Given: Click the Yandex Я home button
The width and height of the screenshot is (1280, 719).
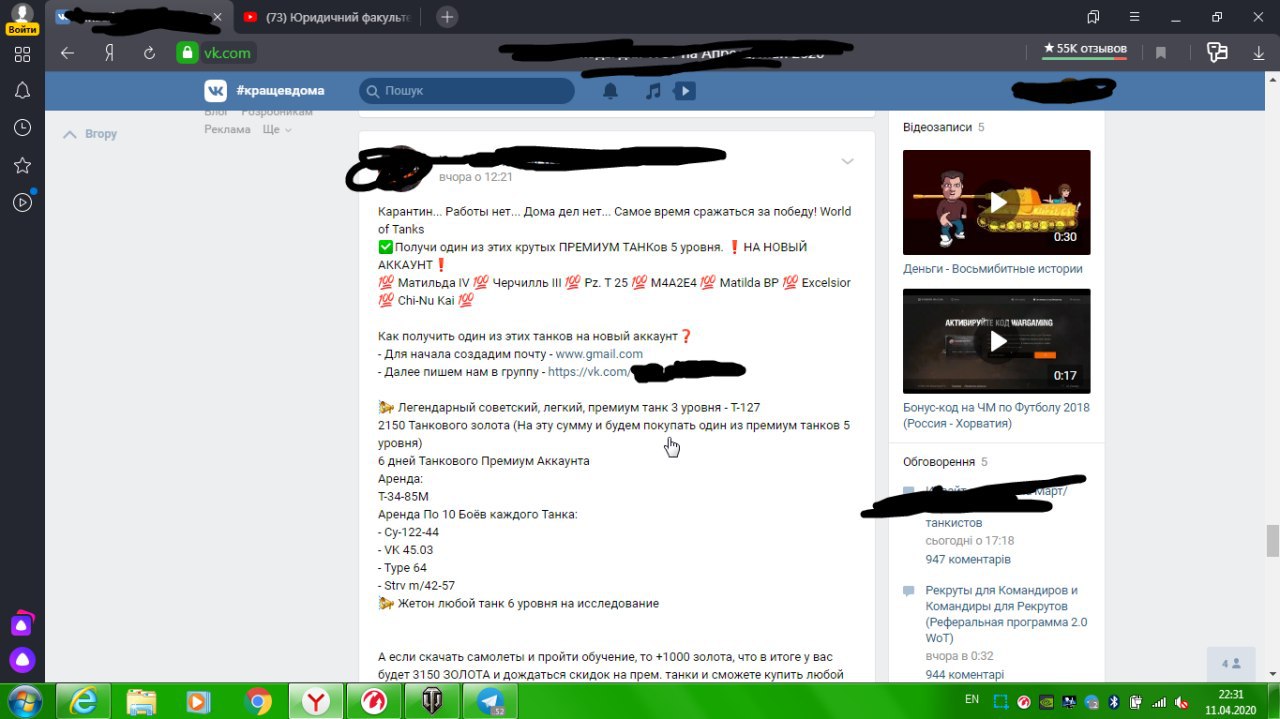Looking at the screenshot, I should (x=109, y=53).
